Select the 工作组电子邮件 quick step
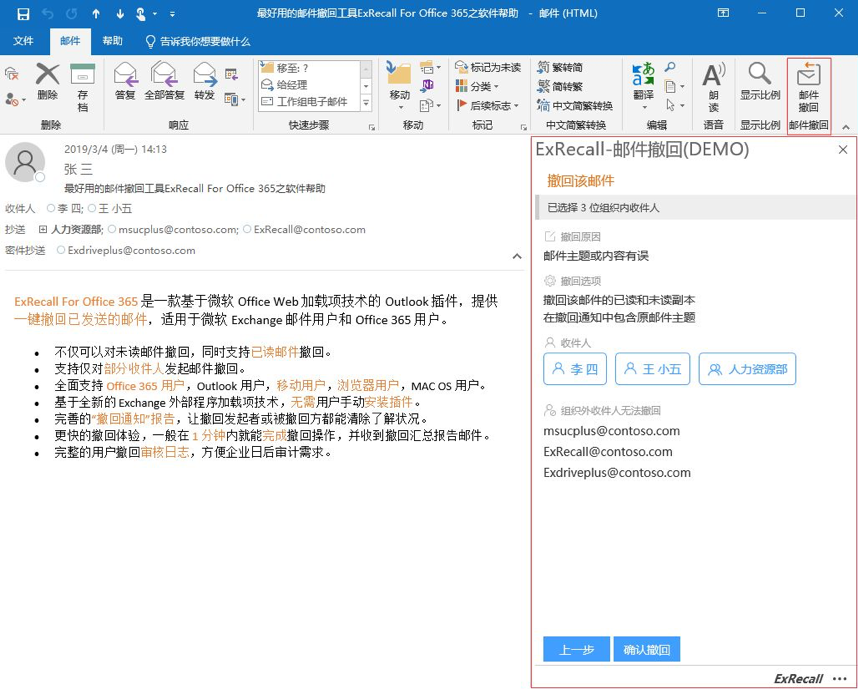Image resolution: width=858 pixels, height=689 pixels. tap(309, 102)
